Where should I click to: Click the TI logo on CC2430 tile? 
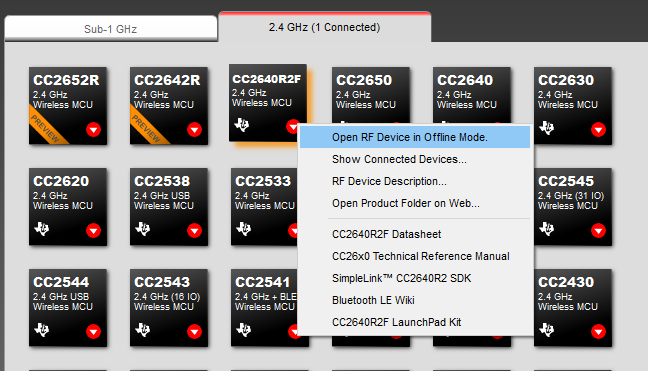click(547, 330)
